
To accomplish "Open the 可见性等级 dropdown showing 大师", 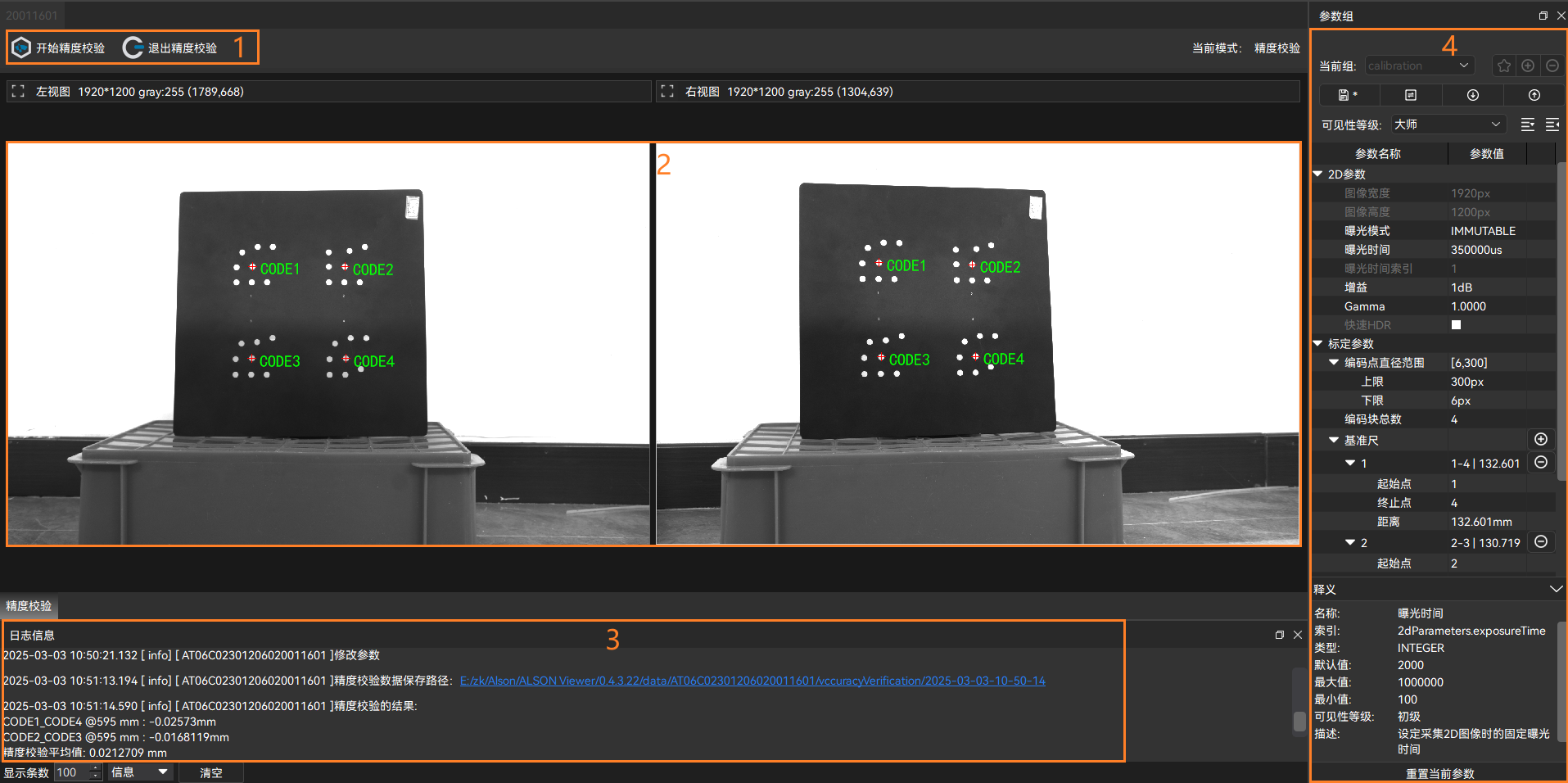I will pyautogui.click(x=1448, y=124).
